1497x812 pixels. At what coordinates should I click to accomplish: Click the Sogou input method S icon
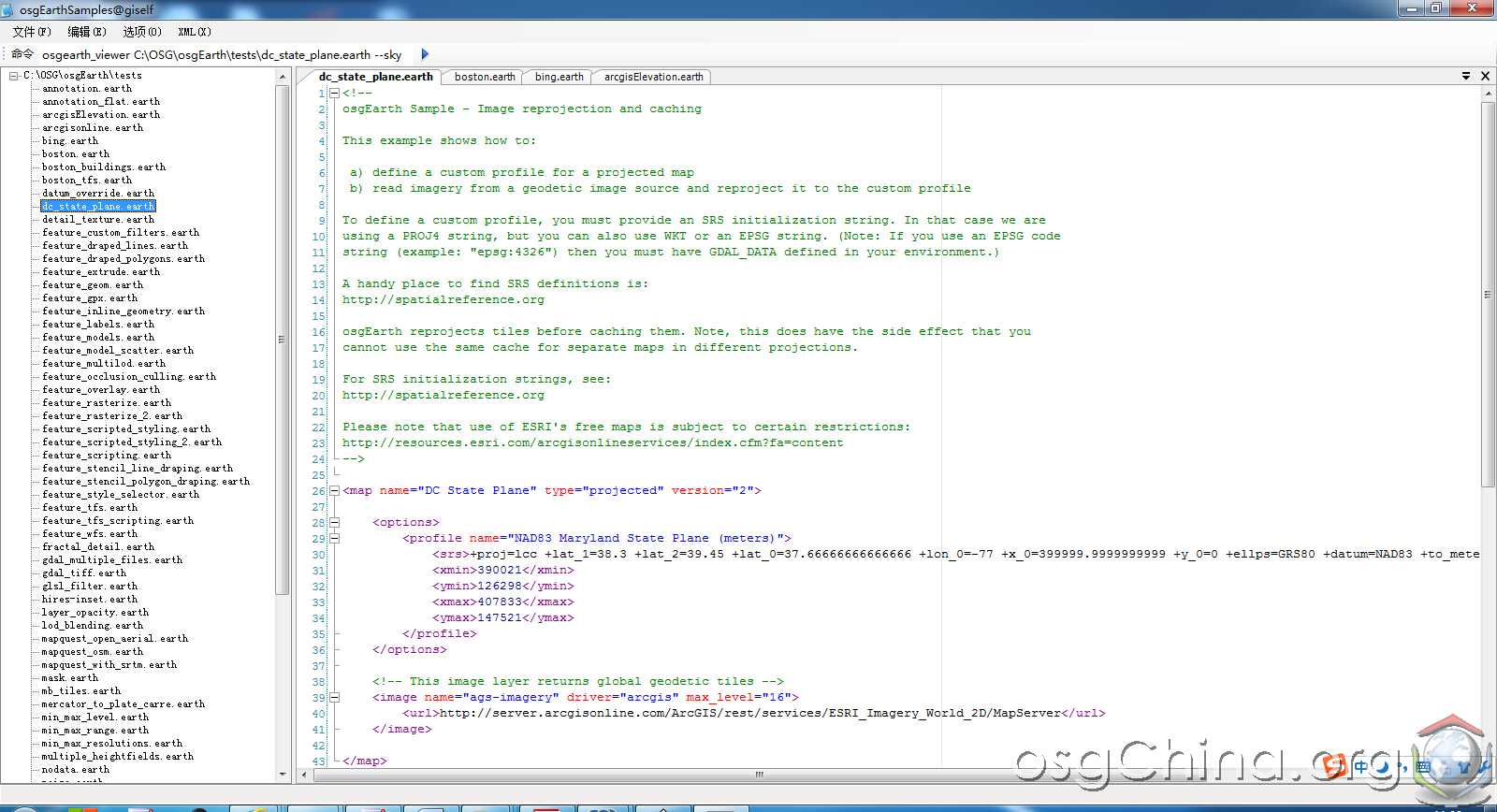[1334, 766]
